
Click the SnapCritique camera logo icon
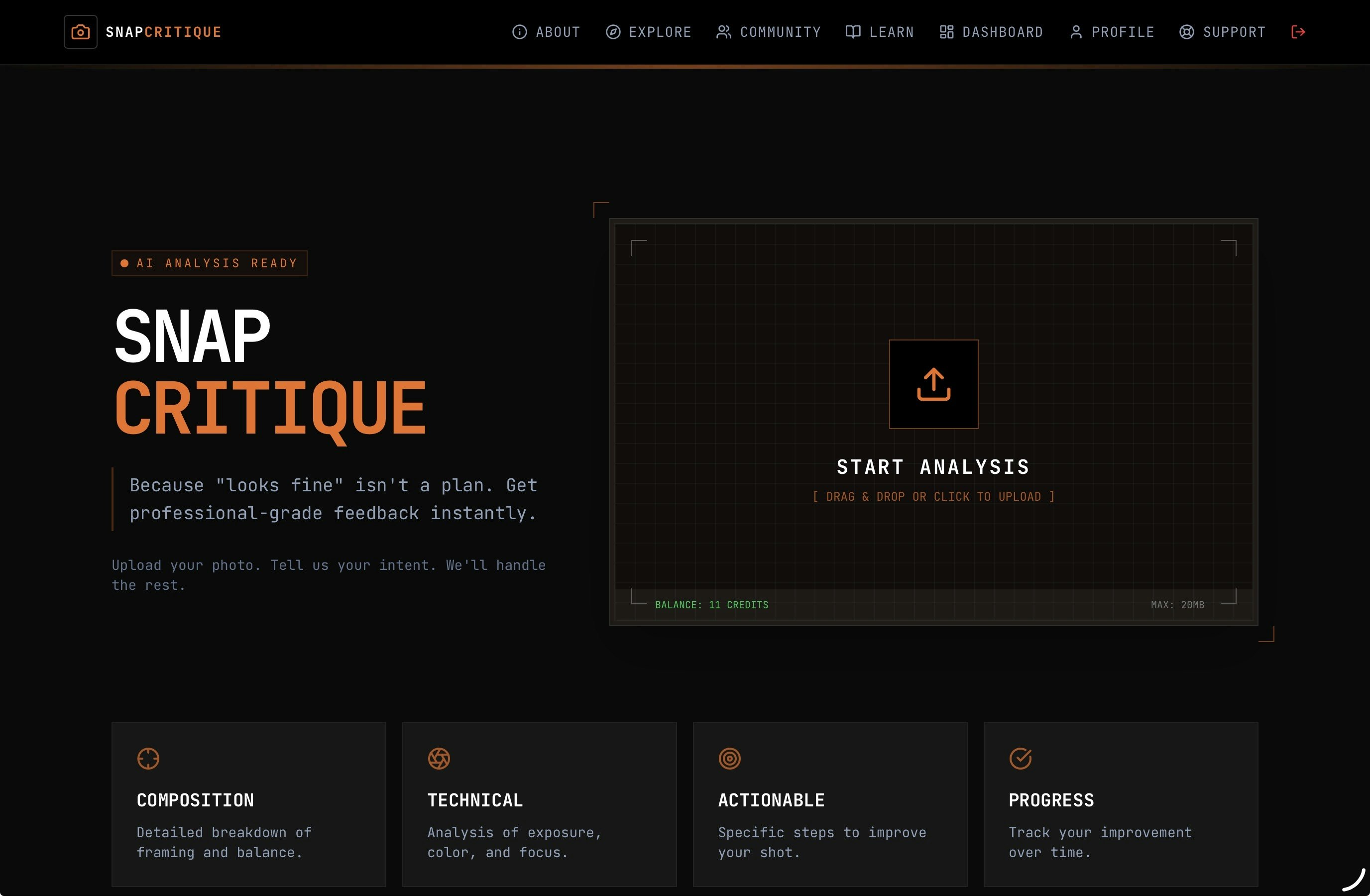(81, 32)
